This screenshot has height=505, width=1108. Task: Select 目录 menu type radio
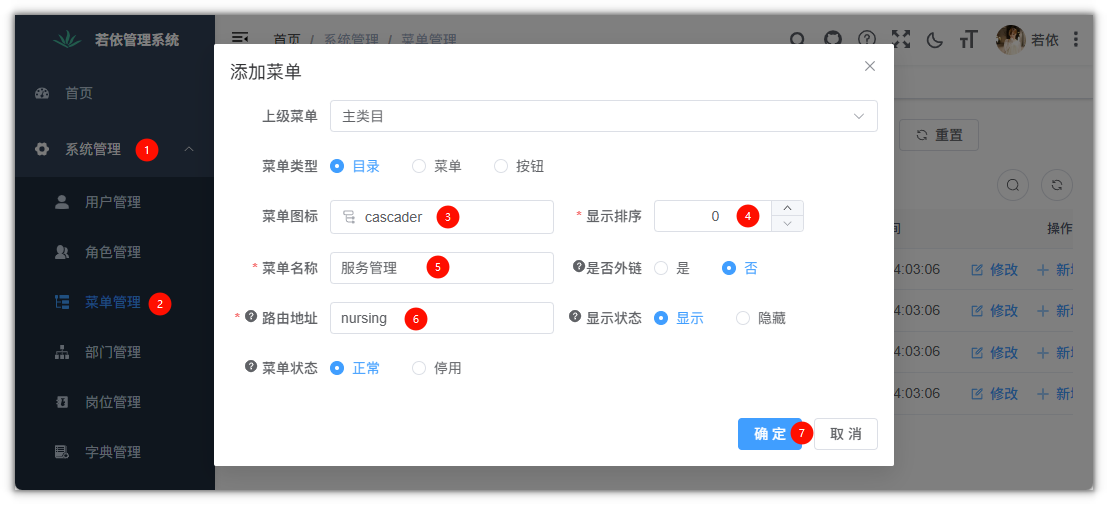tap(355, 167)
